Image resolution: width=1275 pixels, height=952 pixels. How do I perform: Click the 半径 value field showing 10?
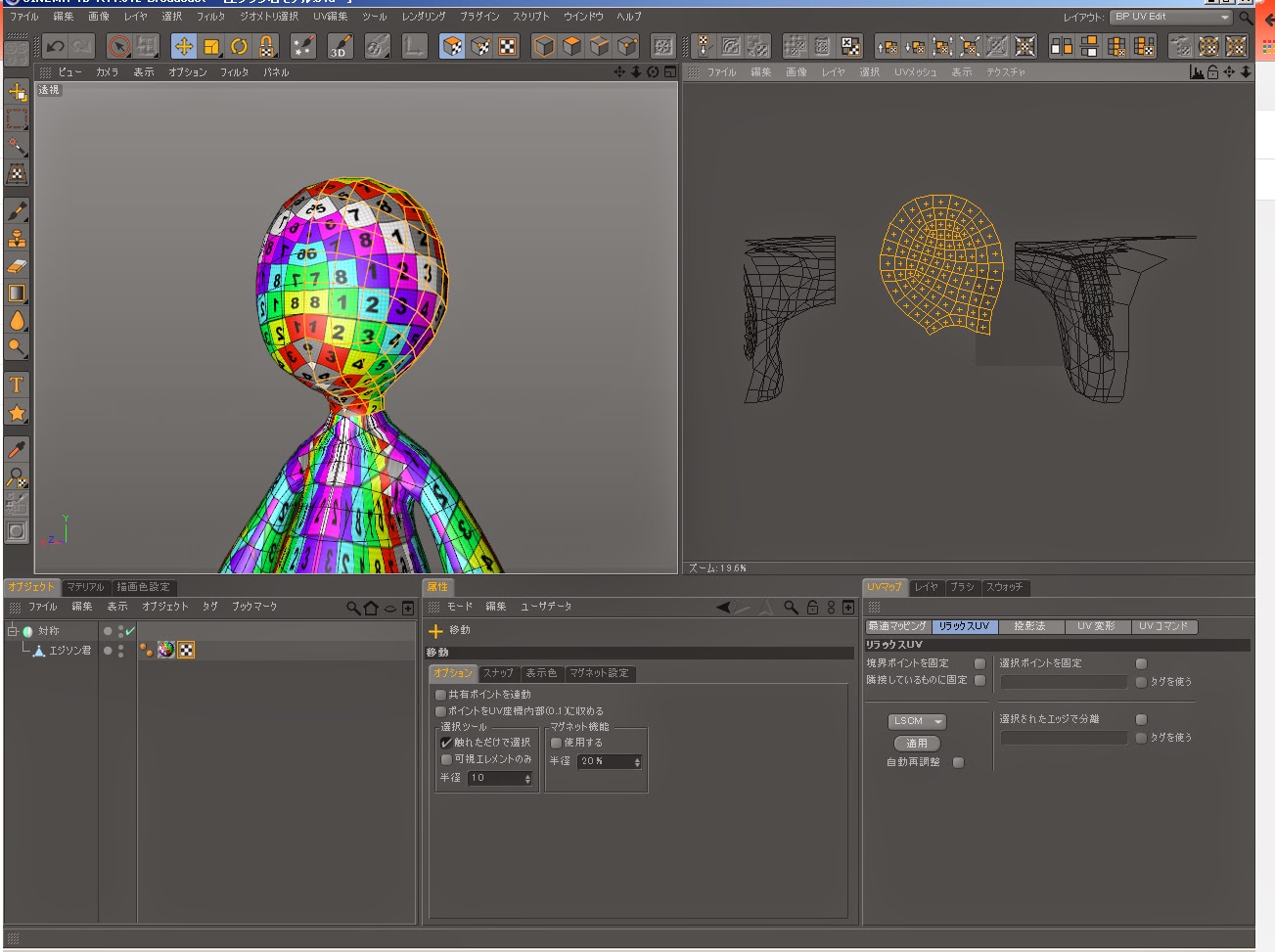click(x=495, y=778)
